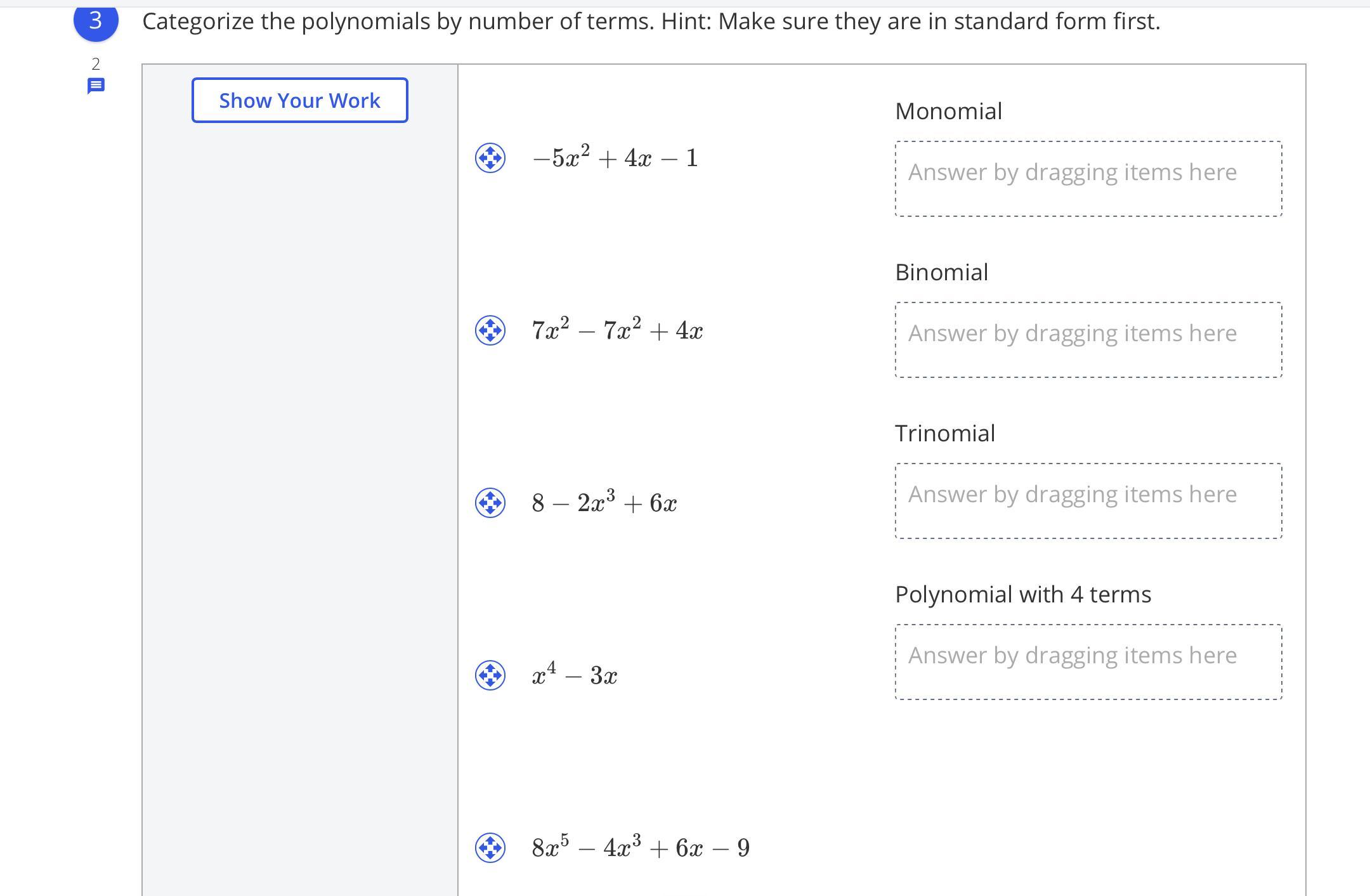
Task: Click drag handle for x⁴ − 3x
Action: tap(490, 675)
